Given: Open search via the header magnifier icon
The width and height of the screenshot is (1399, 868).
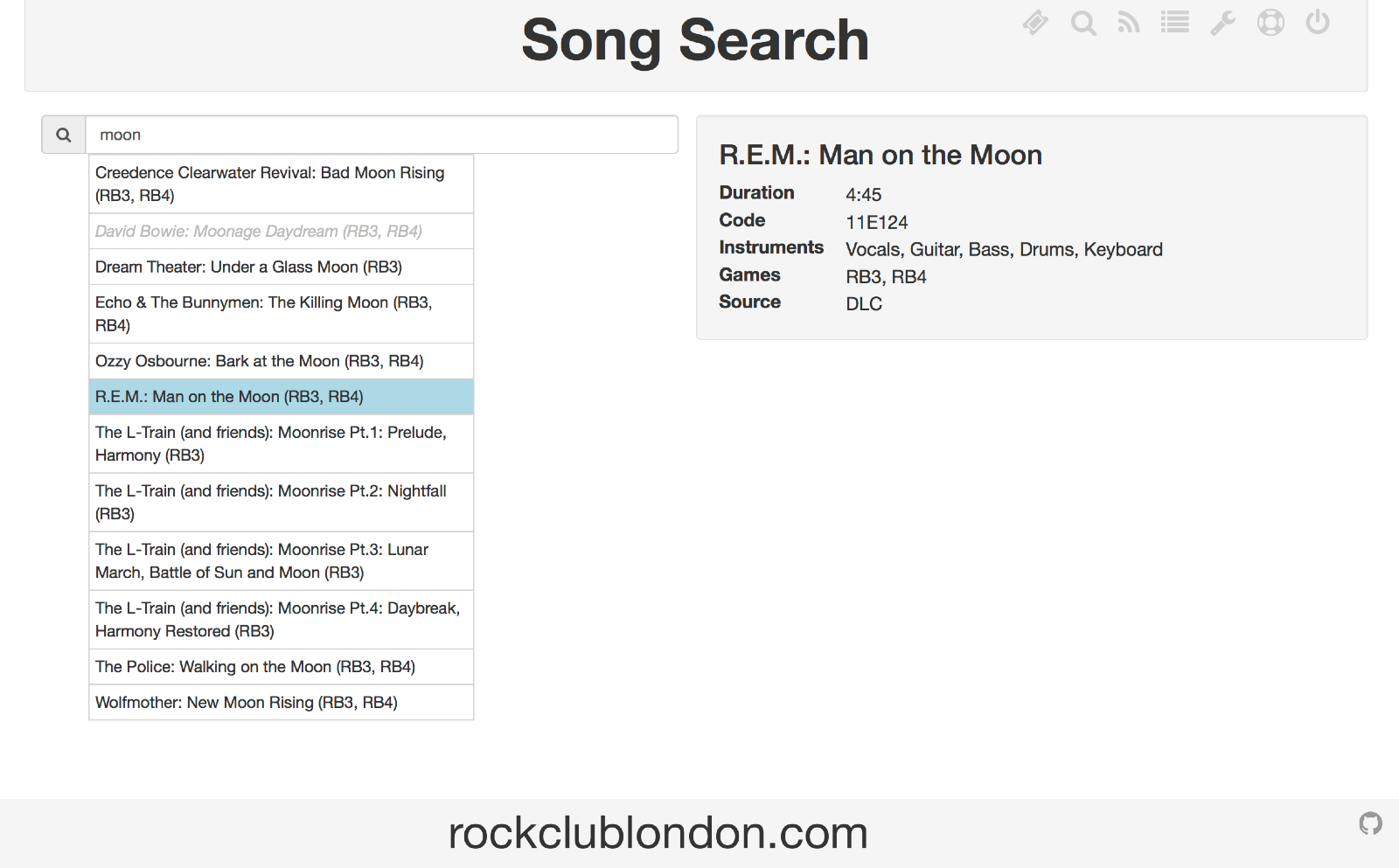Looking at the screenshot, I should pyautogui.click(x=1083, y=23).
